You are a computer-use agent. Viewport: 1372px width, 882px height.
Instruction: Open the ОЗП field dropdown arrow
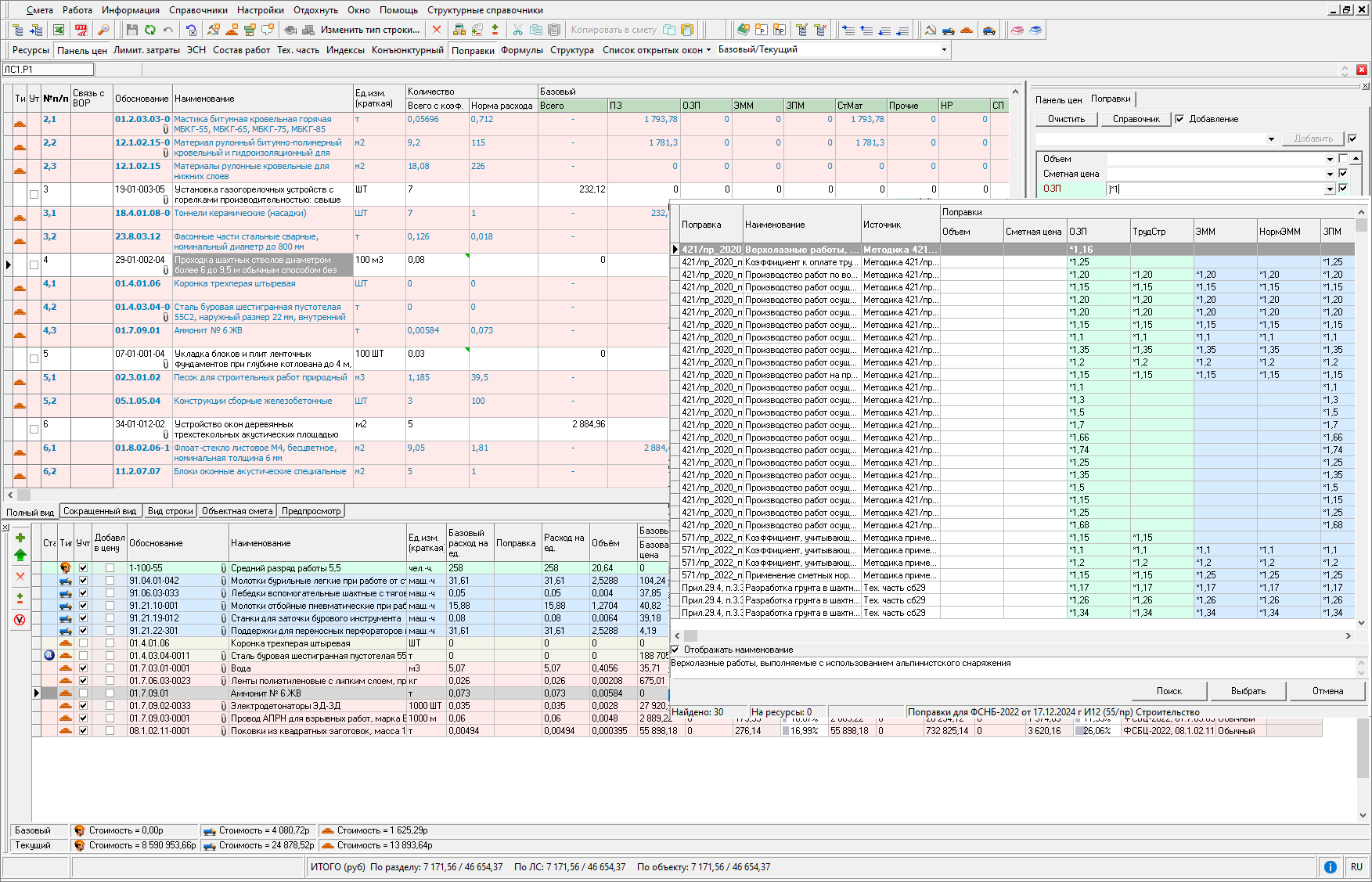(x=1329, y=189)
